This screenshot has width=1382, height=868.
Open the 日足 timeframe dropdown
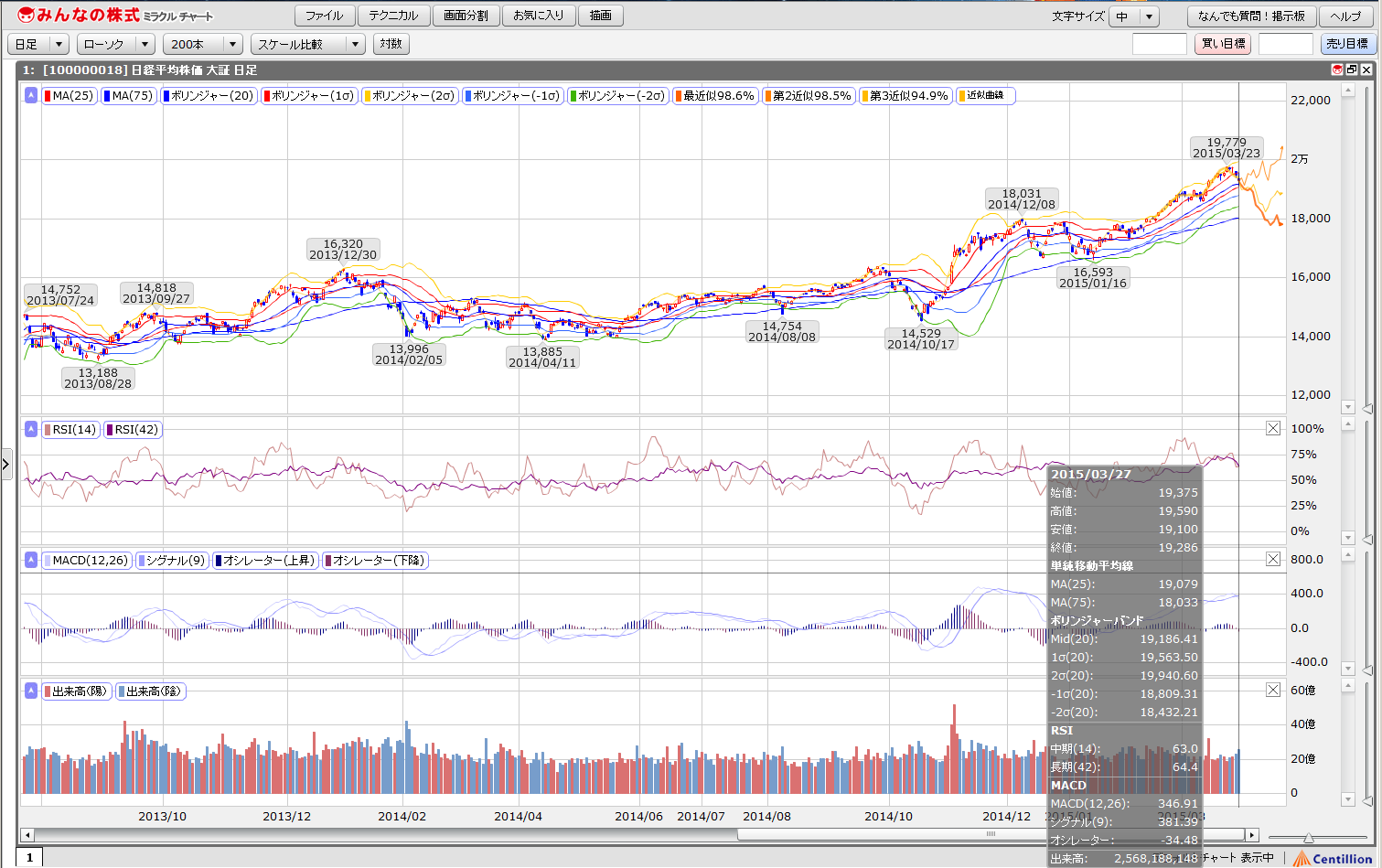click(38, 44)
